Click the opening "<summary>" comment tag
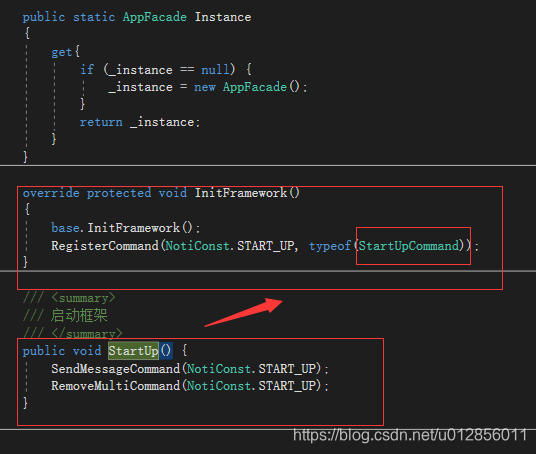This screenshot has height=454, width=536. pos(83,298)
